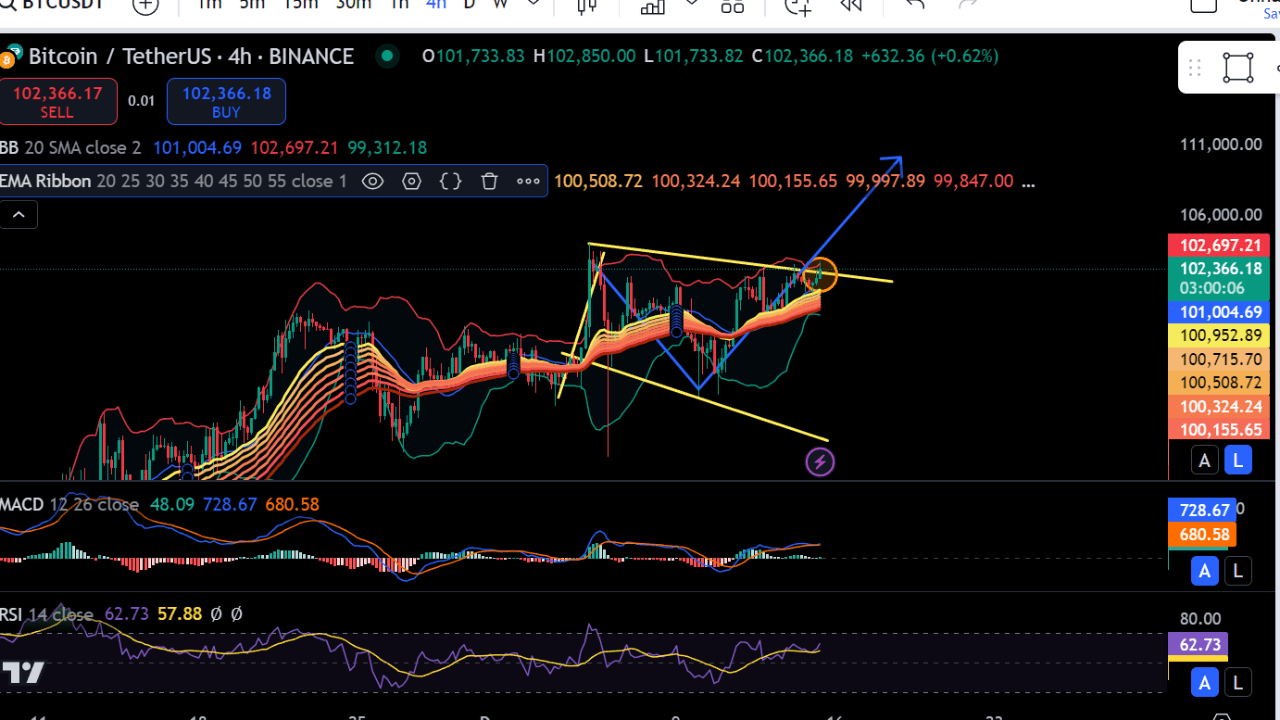Expand the chevron next to Indicators icon

692,4
